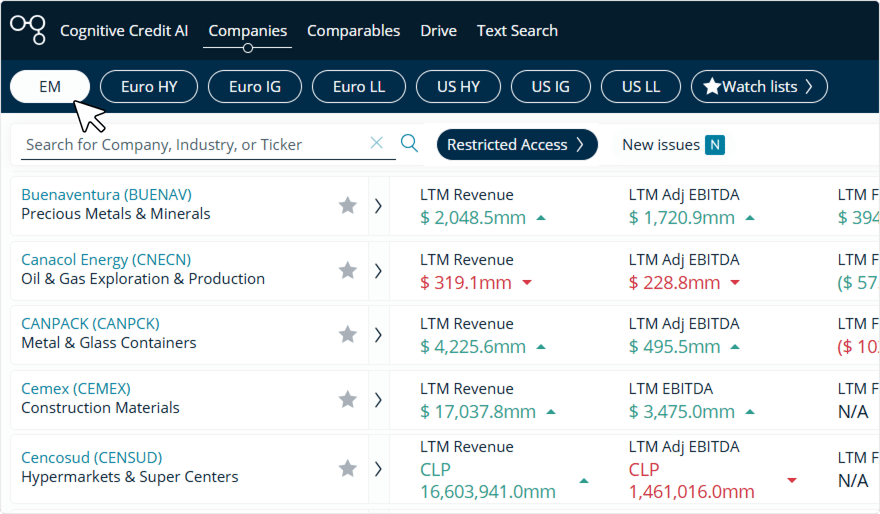Select the Euro IG filter
The image size is (880, 514).
coord(255,86)
